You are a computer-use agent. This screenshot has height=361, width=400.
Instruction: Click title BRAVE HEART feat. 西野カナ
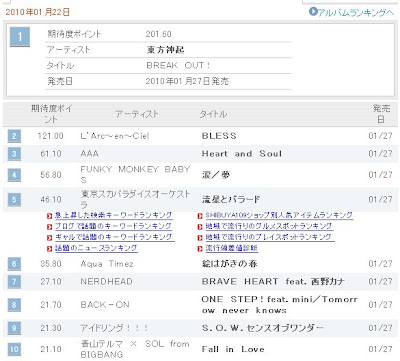273,282
